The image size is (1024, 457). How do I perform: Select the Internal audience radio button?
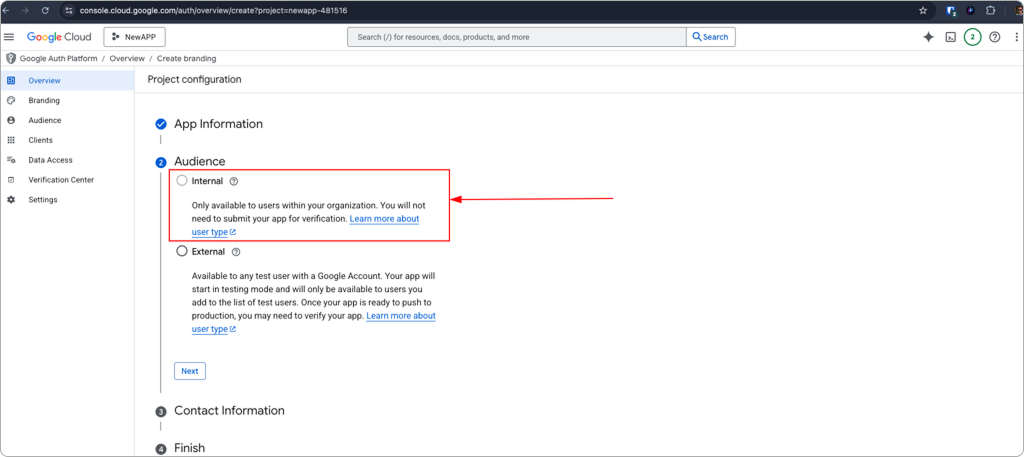pos(181,181)
